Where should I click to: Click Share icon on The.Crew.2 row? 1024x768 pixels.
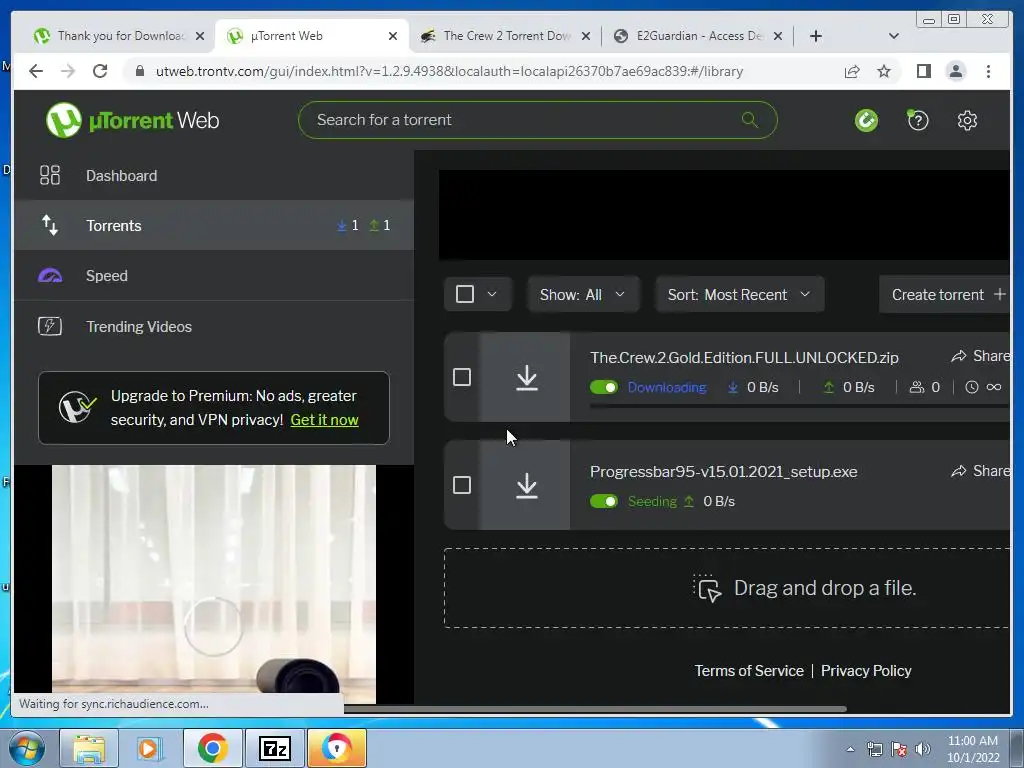coord(959,356)
